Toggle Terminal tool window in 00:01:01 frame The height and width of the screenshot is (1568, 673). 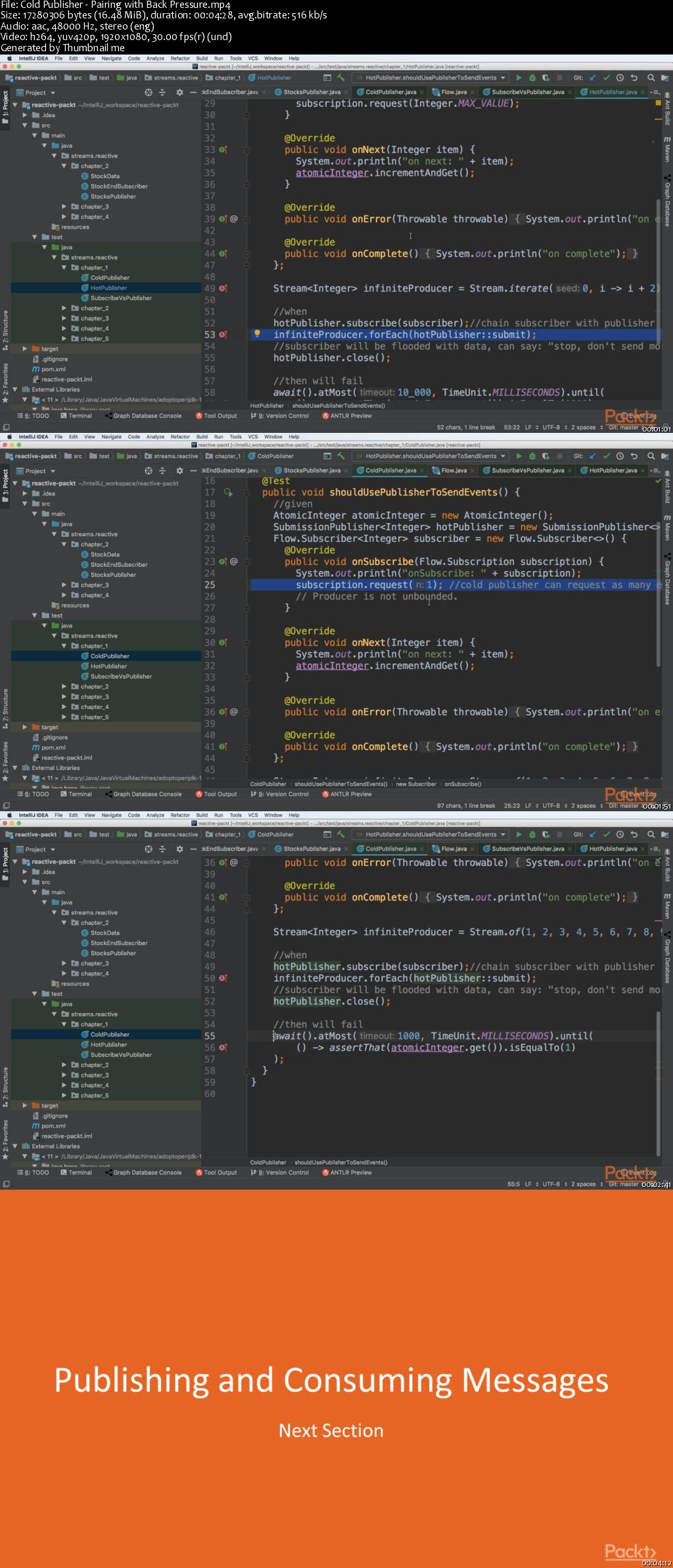pyautogui.click(x=76, y=416)
